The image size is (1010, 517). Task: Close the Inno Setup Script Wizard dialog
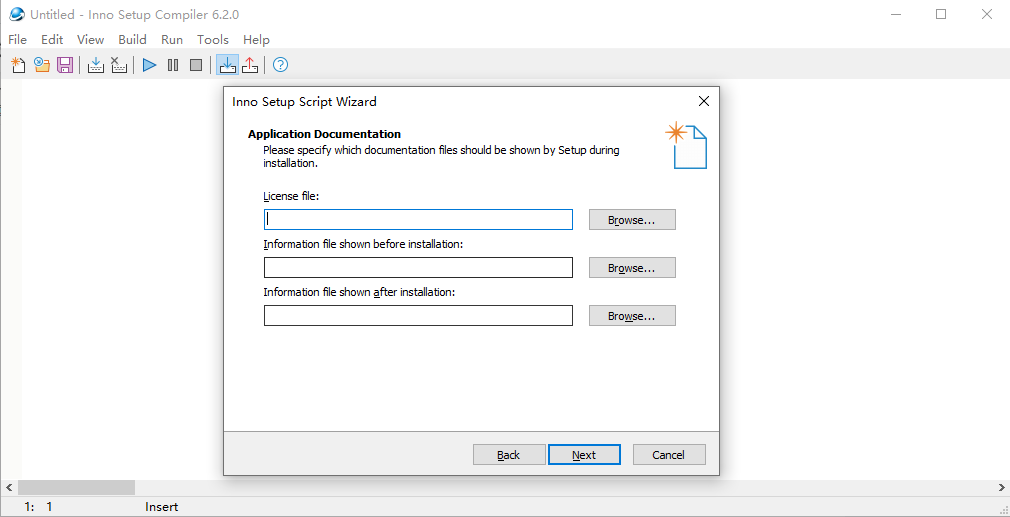(x=704, y=101)
